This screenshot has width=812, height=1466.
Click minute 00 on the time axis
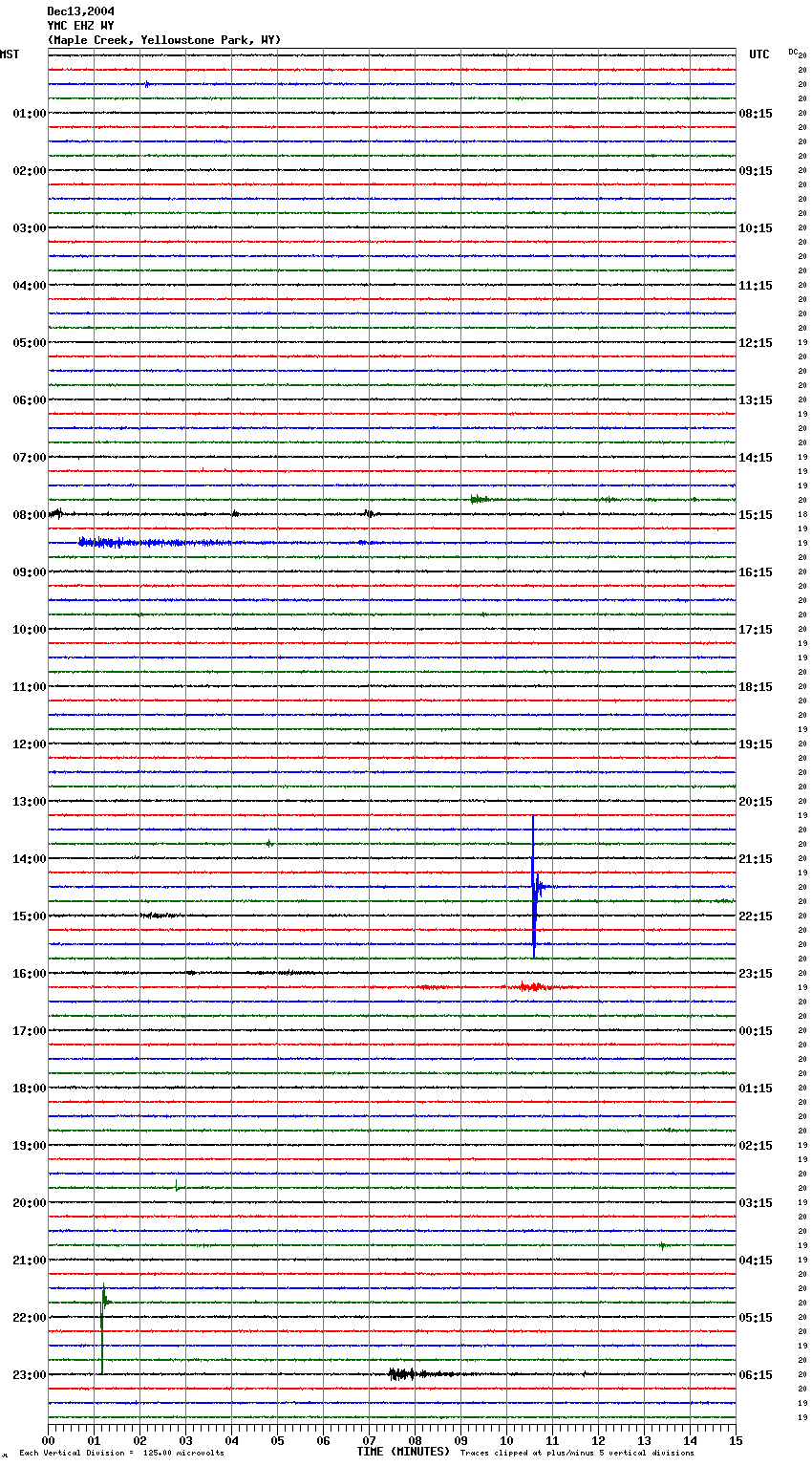tap(49, 1440)
